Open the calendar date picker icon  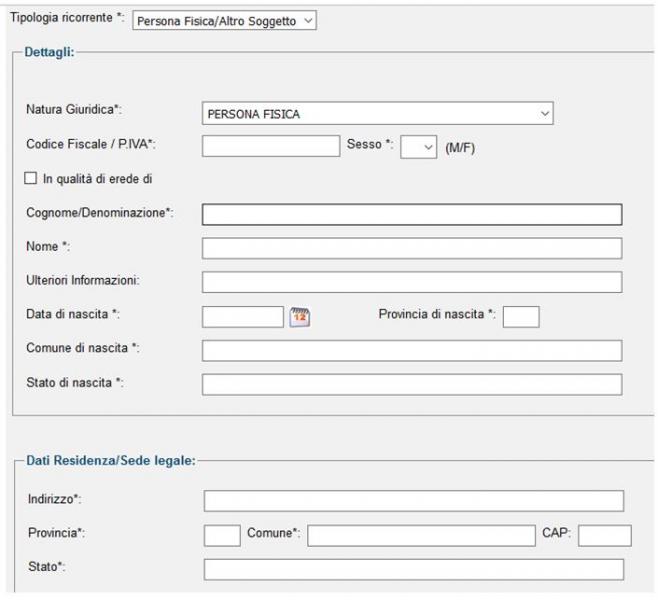point(300,317)
